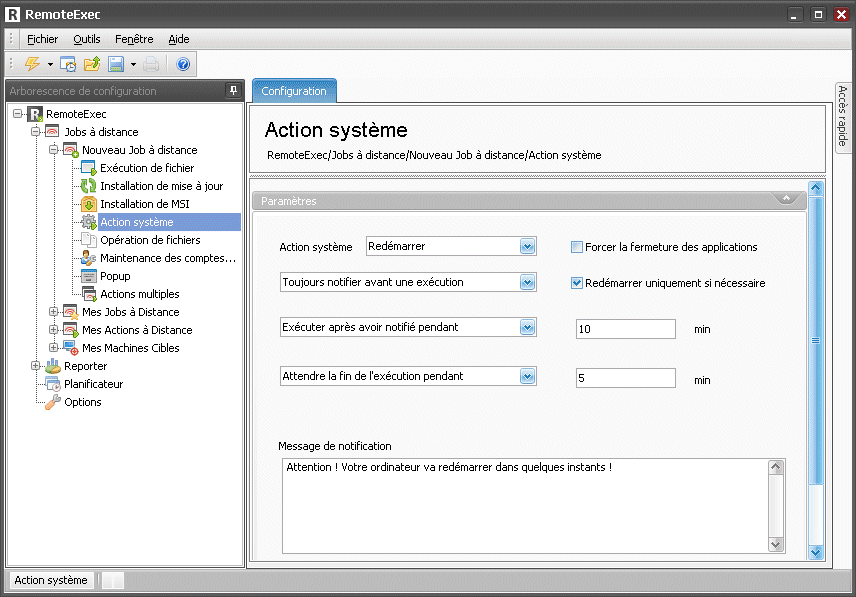The width and height of the screenshot is (856, 597).
Task: Click the Nouveau Job à distance icon
Action: (71, 150)
